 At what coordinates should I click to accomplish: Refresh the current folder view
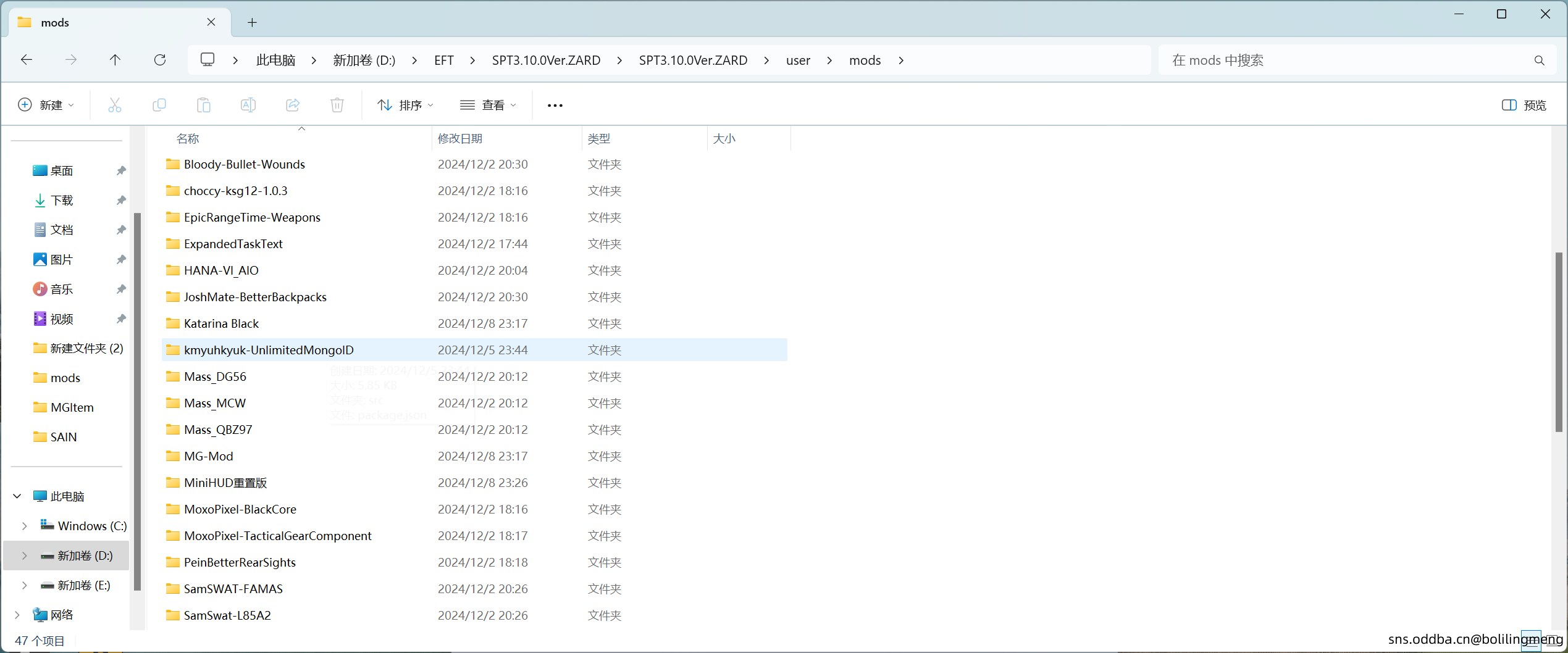pyautogui.click(x=159, y=59)
